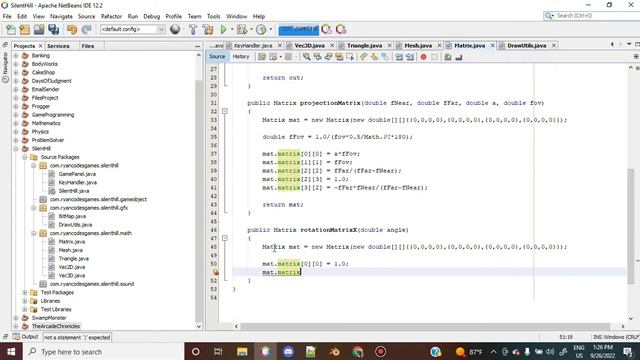Open File Explorer from the taskbar
This screenshot has width=640, height=360.
coord(242,351)
